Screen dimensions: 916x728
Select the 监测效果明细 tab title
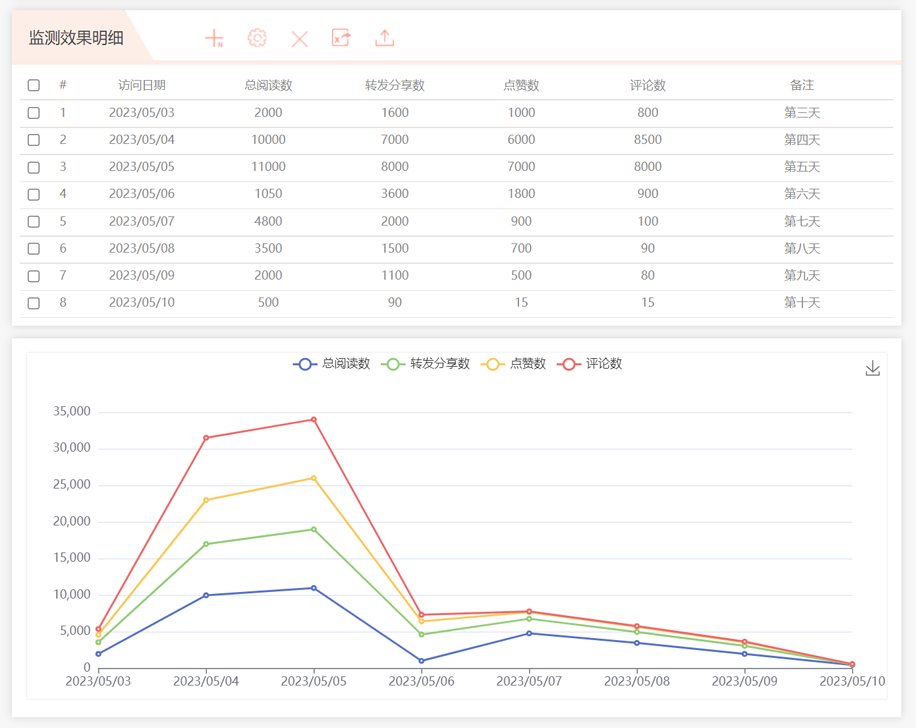pos(76,38)
